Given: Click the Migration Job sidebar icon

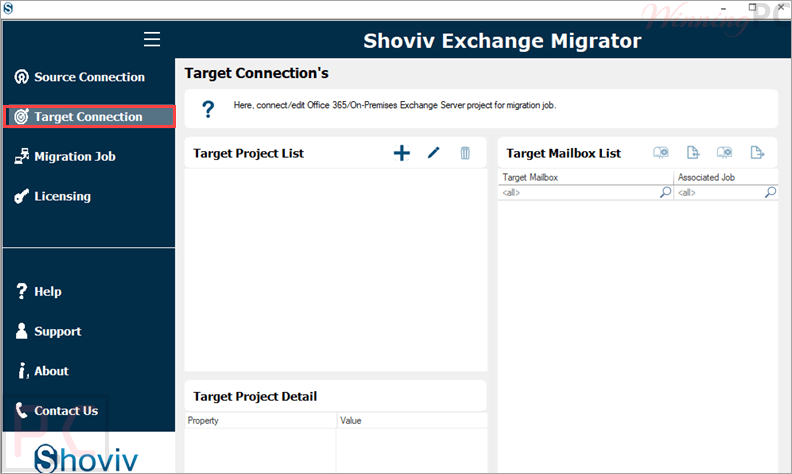Looking at the screenshot, I should coord(21,156).
